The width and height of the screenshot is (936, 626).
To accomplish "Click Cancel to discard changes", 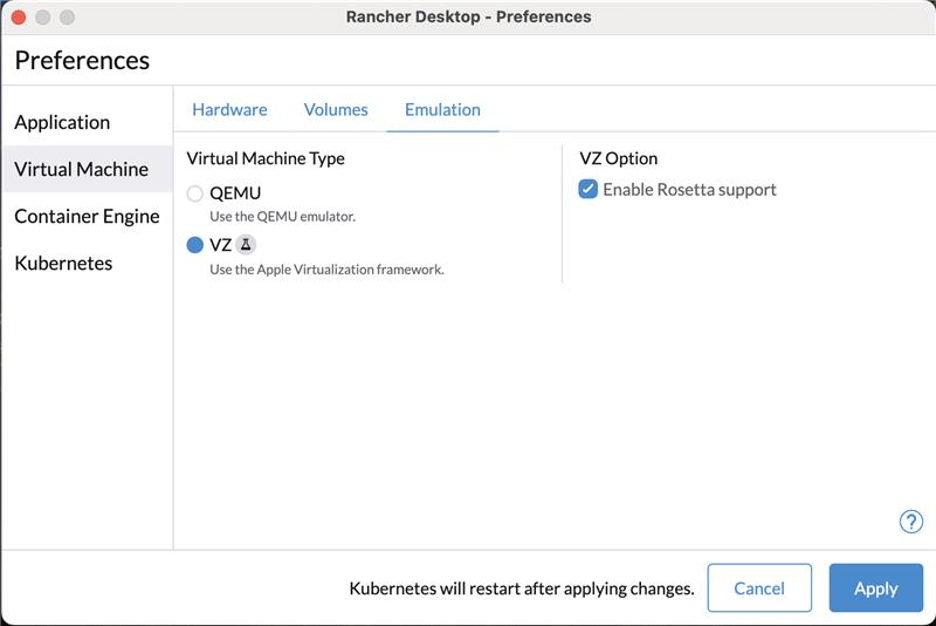I will [759, 588].
